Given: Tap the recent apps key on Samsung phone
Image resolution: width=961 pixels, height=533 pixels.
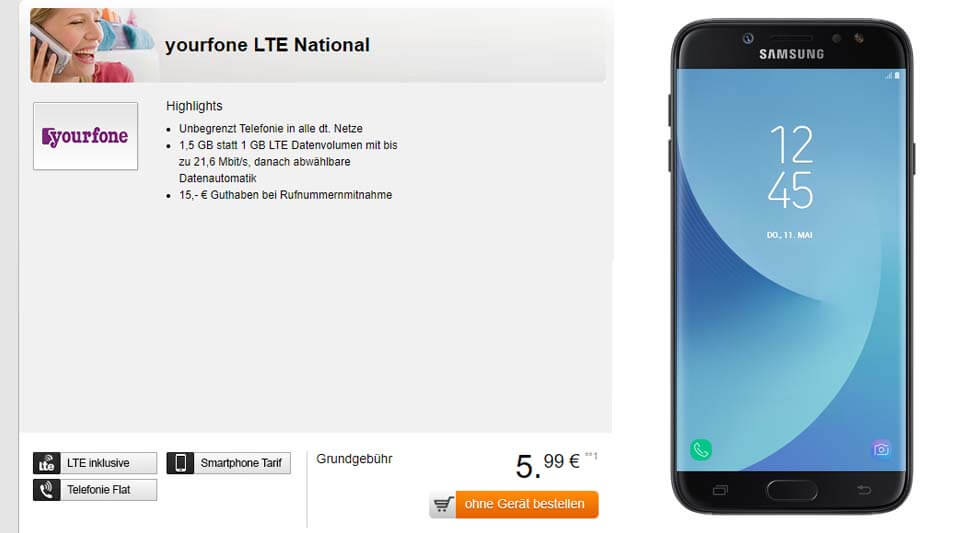Looking at the screenshot, I should click(720, 490).
